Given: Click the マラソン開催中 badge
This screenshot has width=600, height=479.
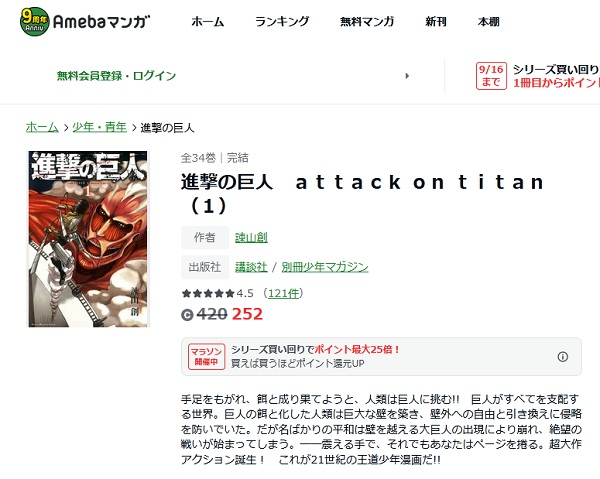Looking at the screenshot, I should (x=207, y=357).
